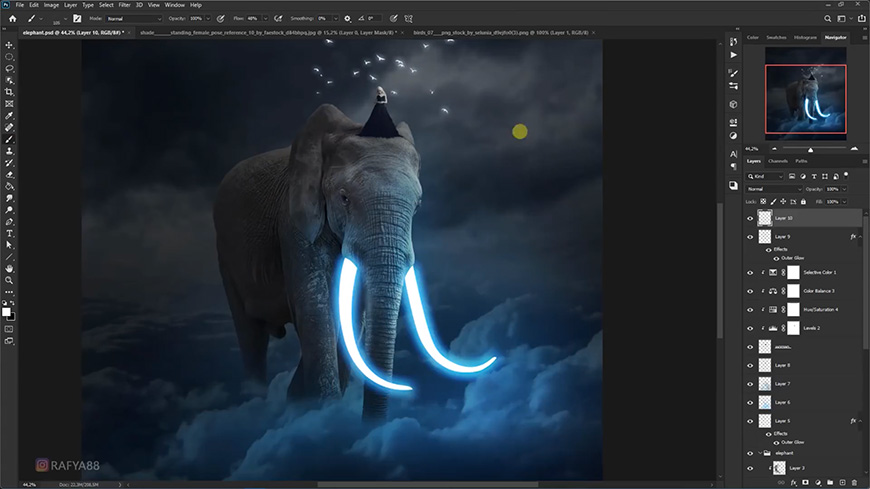Select the Move tool
Screen dimensions: 870x489
(9, 45)
